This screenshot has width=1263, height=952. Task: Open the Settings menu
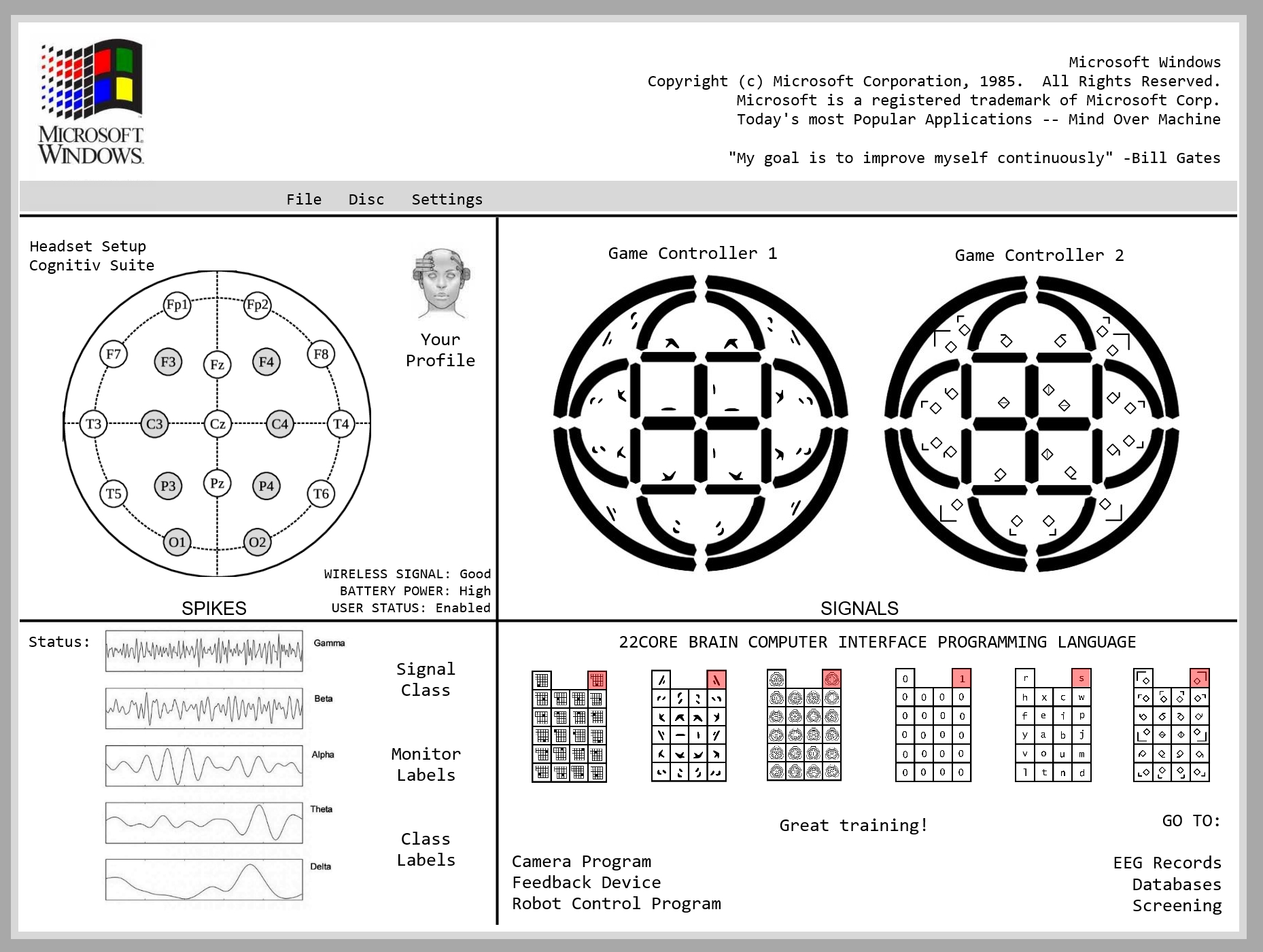[447, 199]
